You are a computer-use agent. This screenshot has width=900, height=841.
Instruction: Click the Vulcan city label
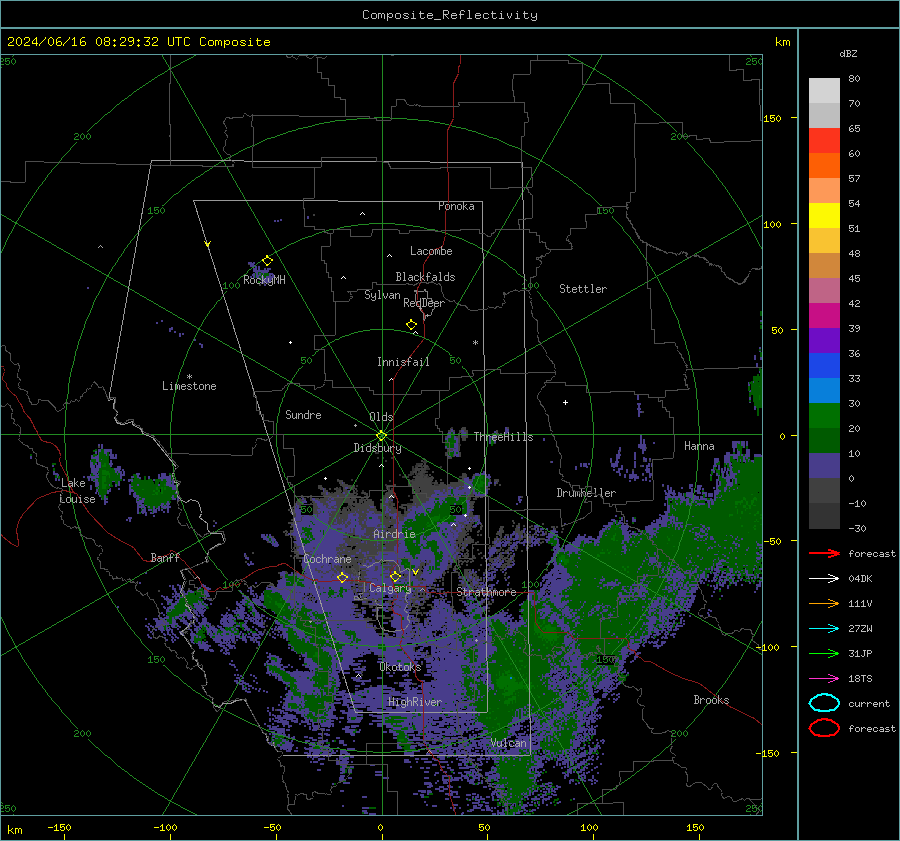click(x=508, y=743)
